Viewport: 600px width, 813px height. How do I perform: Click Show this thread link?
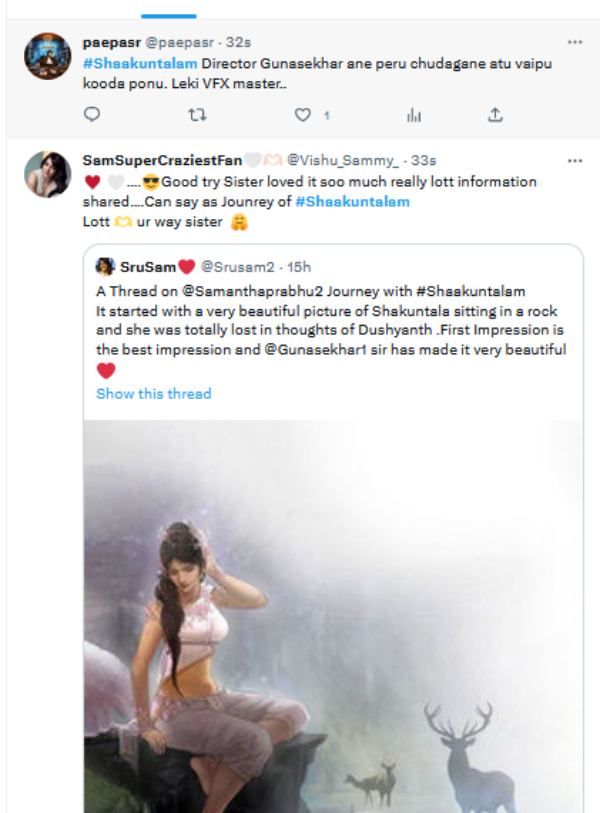coord(153,394)
